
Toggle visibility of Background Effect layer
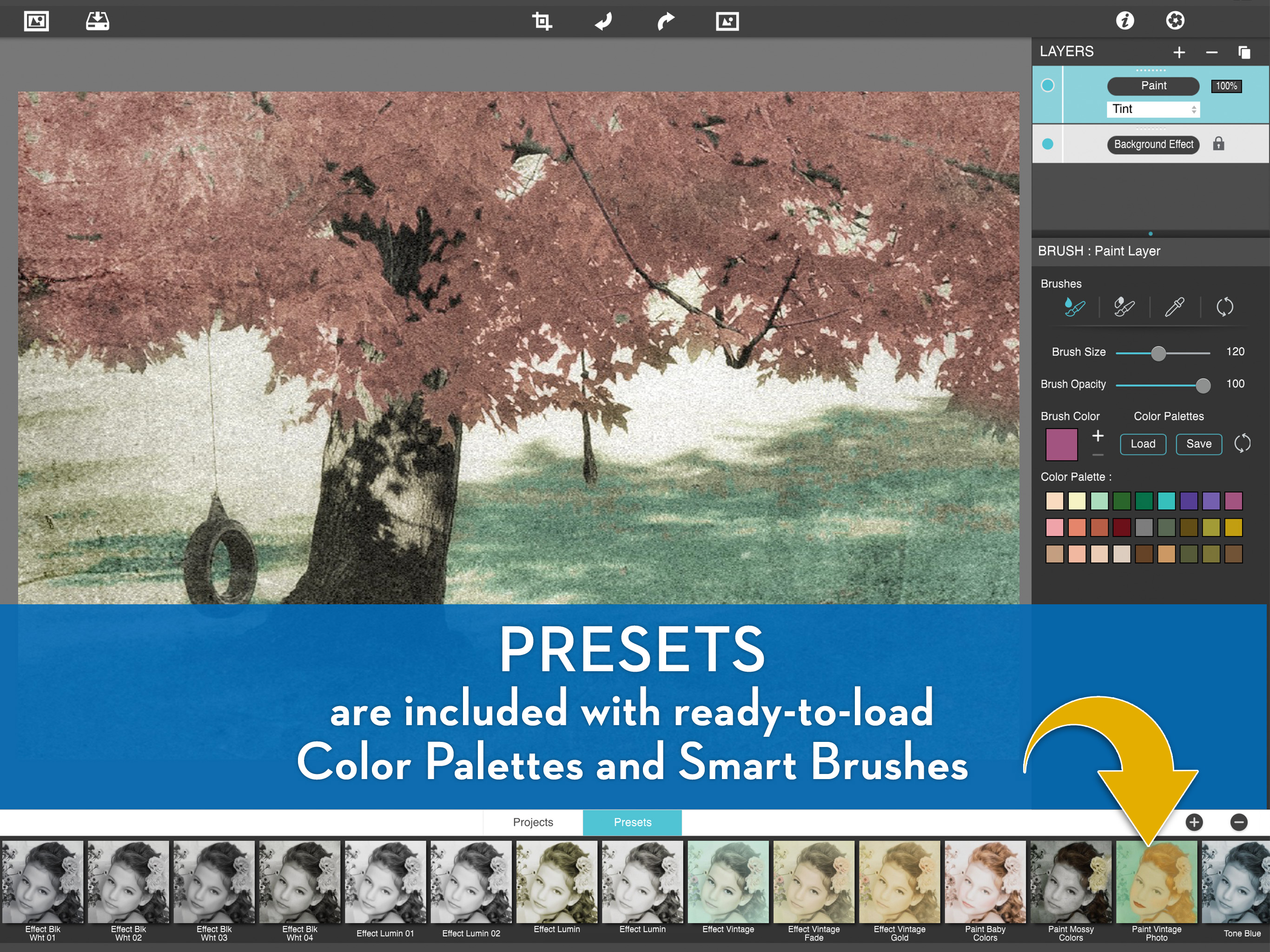(x=1047, y=144)
